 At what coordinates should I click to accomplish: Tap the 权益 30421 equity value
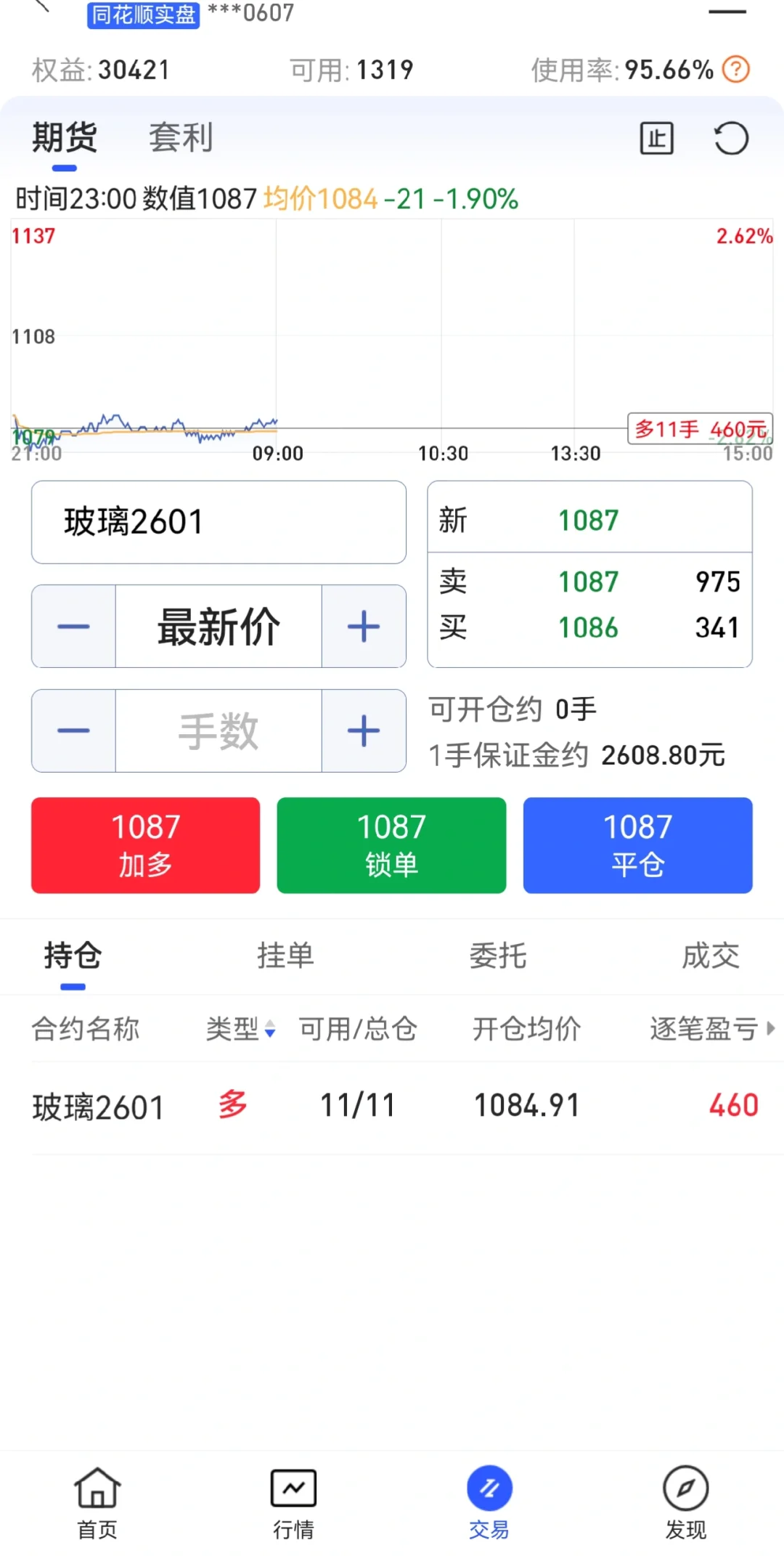pos(101,70)
